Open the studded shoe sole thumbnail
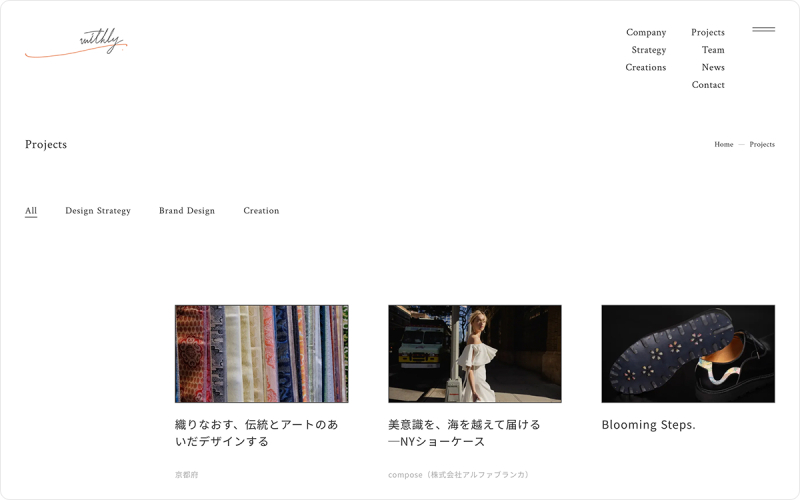This screenshot has width=800, height=500. pyautogui.click(x=687, y=354)
